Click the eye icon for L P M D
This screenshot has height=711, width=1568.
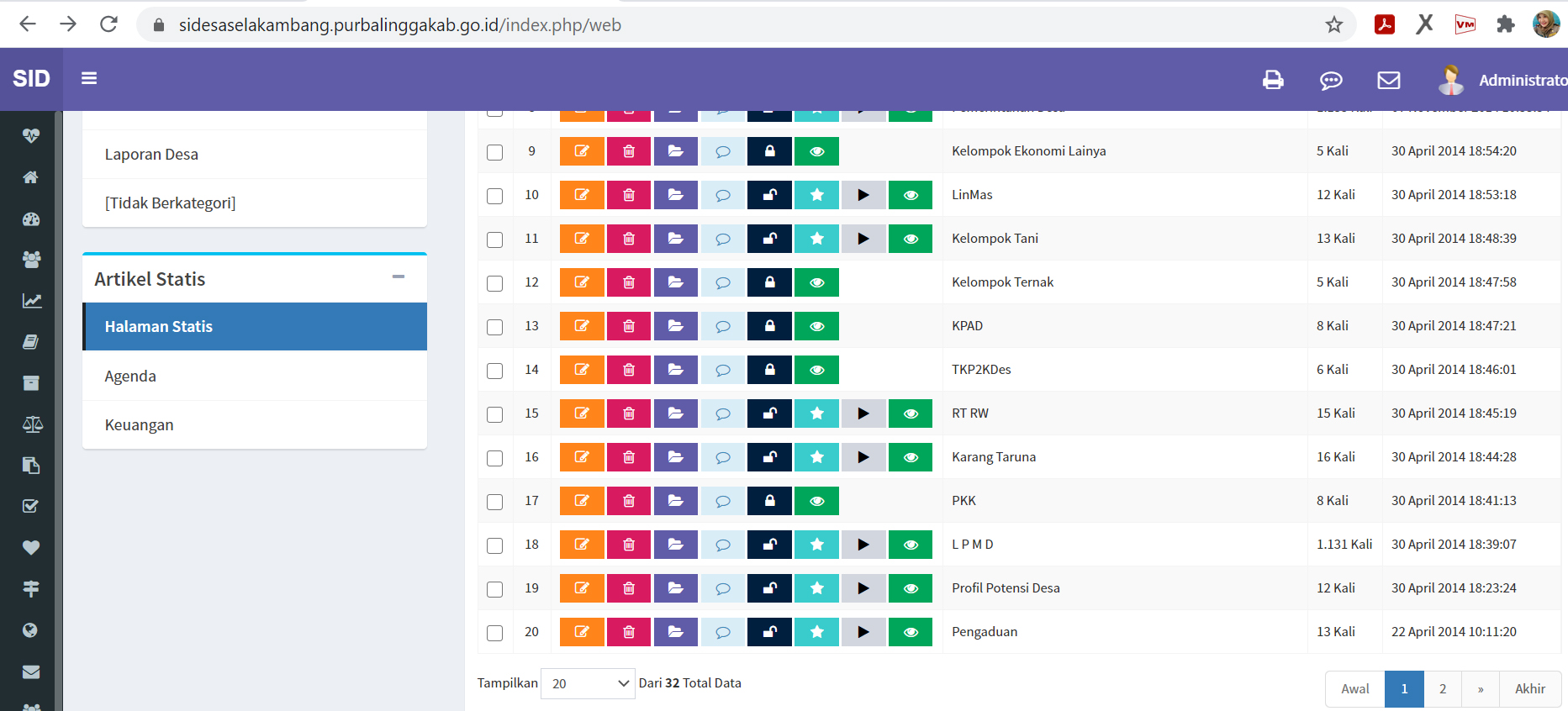coord(911,545)
